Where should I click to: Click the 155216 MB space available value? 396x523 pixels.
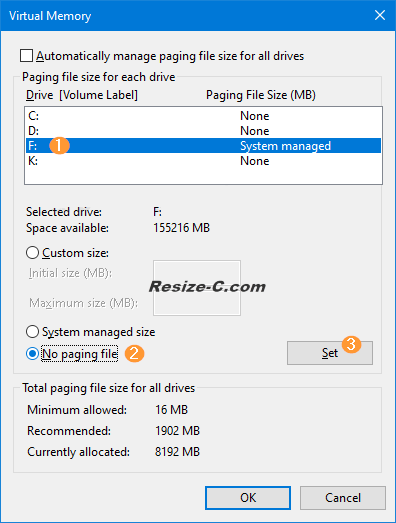tap(181, 228)
